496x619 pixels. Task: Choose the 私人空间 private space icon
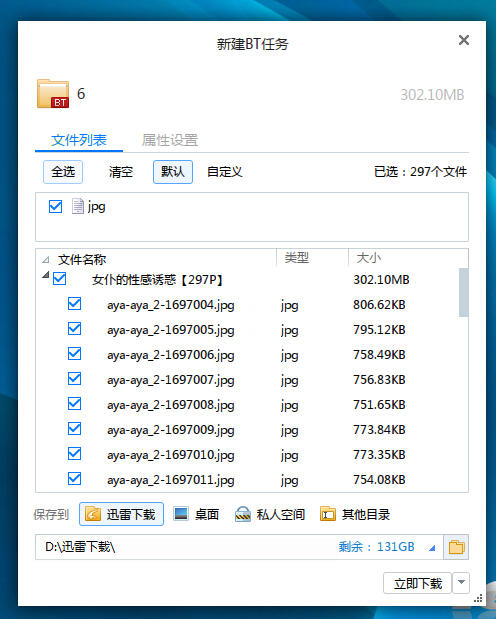pos(243,514)
